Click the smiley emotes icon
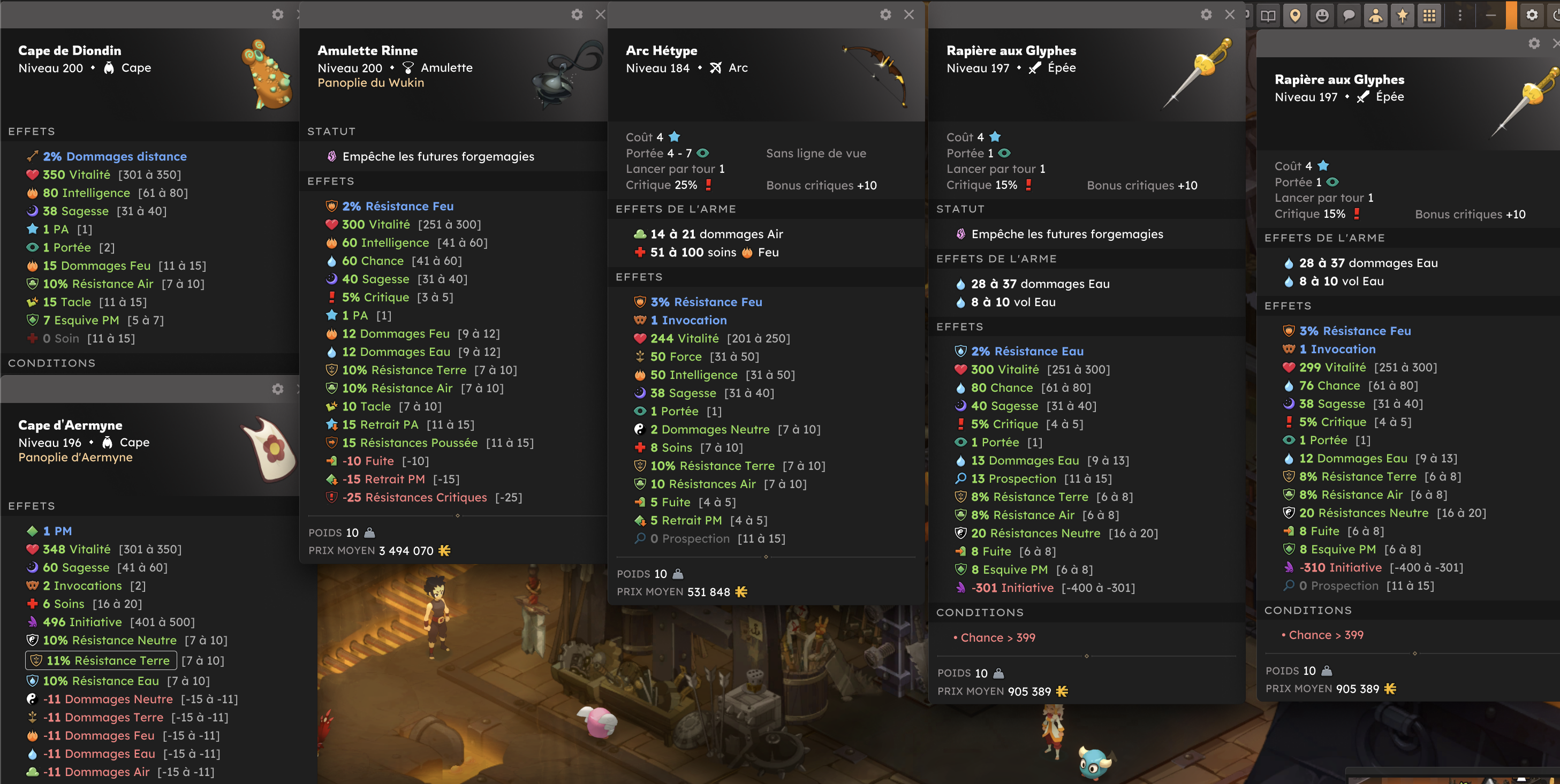Viewport: 1560px width, 784px height. click(x=1322, y=15)
